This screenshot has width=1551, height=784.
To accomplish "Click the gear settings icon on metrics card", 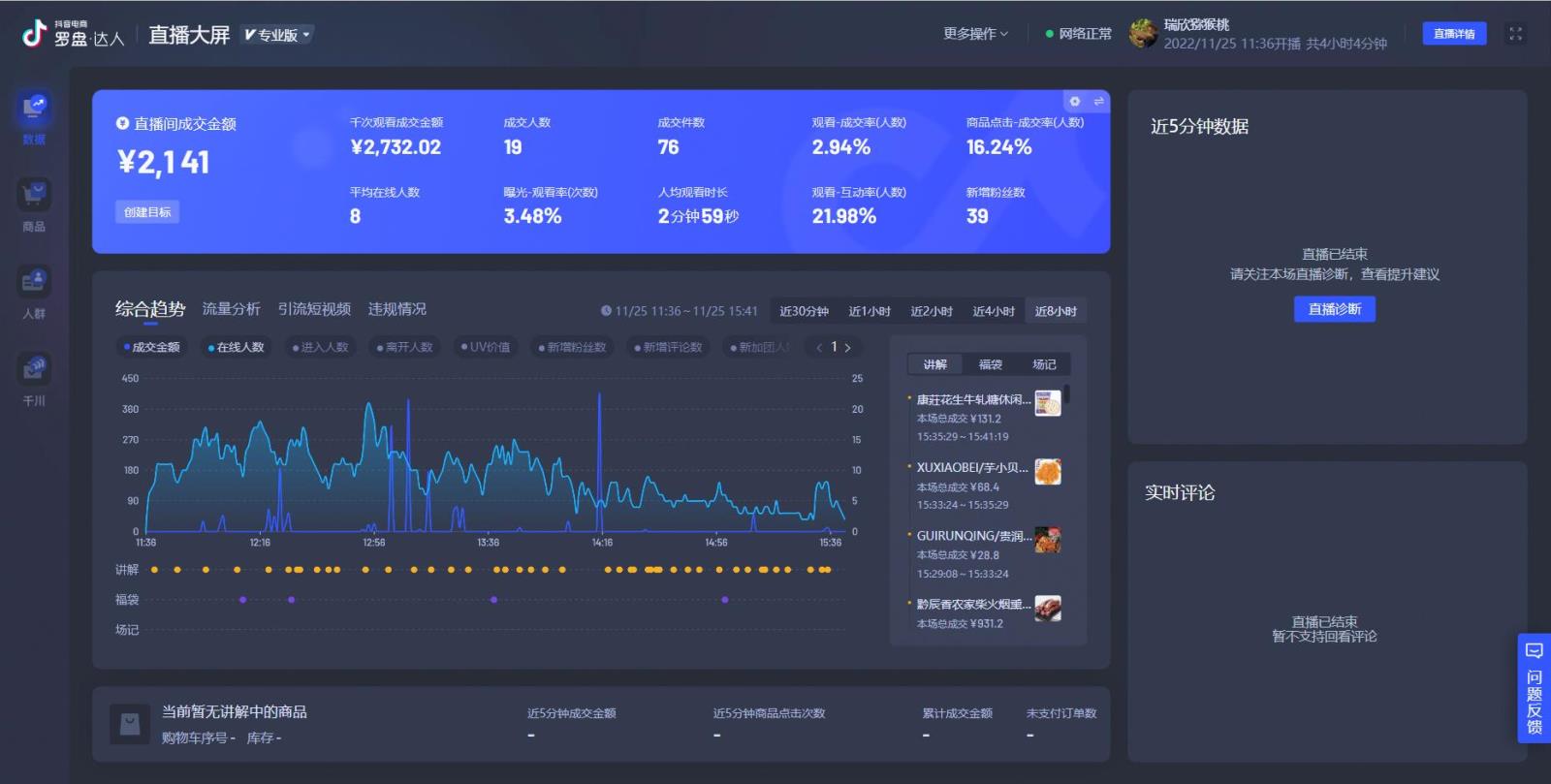I will (1074, 102).
